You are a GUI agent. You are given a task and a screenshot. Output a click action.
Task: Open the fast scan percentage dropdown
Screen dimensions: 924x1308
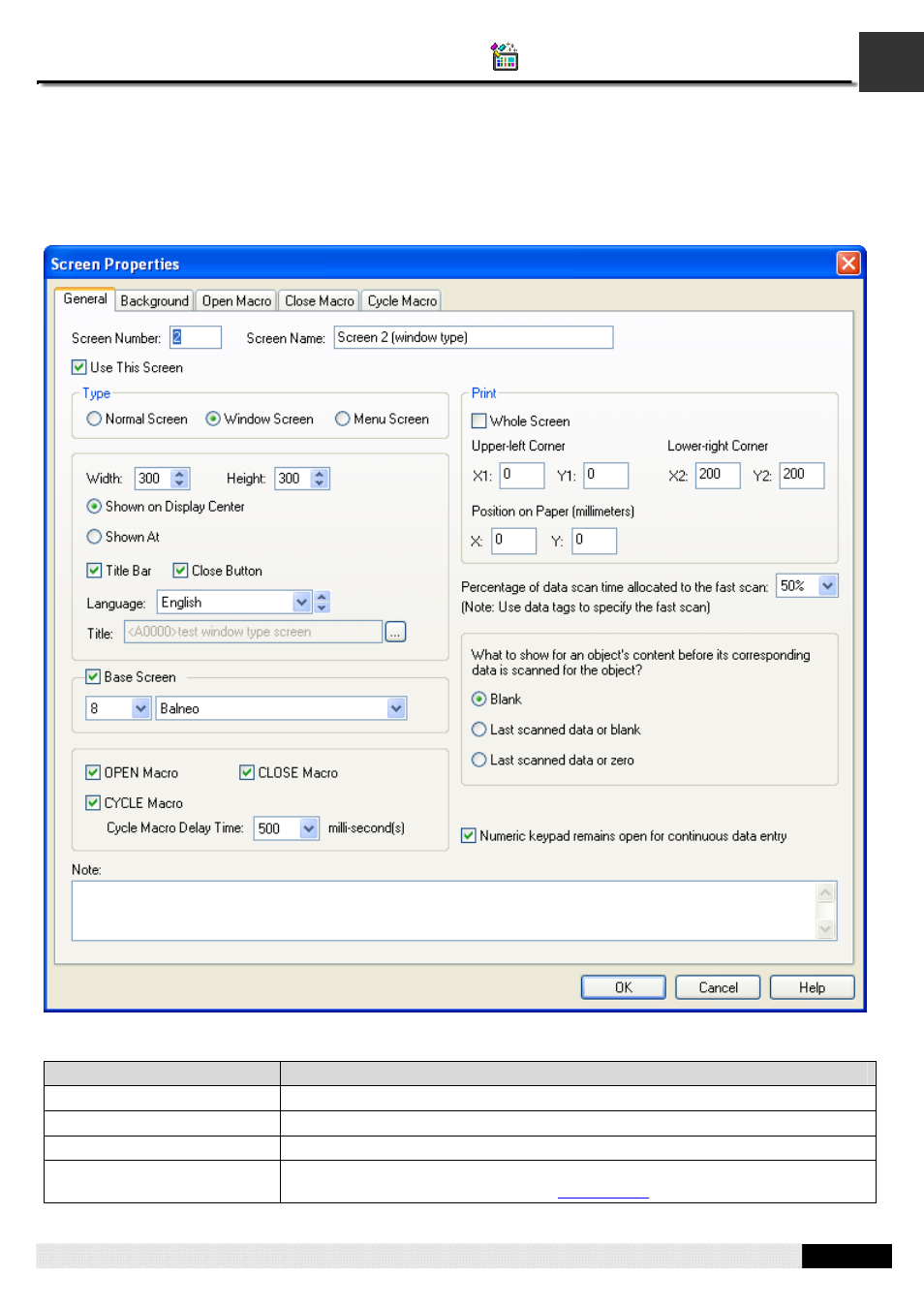click(x=807, y=586)
